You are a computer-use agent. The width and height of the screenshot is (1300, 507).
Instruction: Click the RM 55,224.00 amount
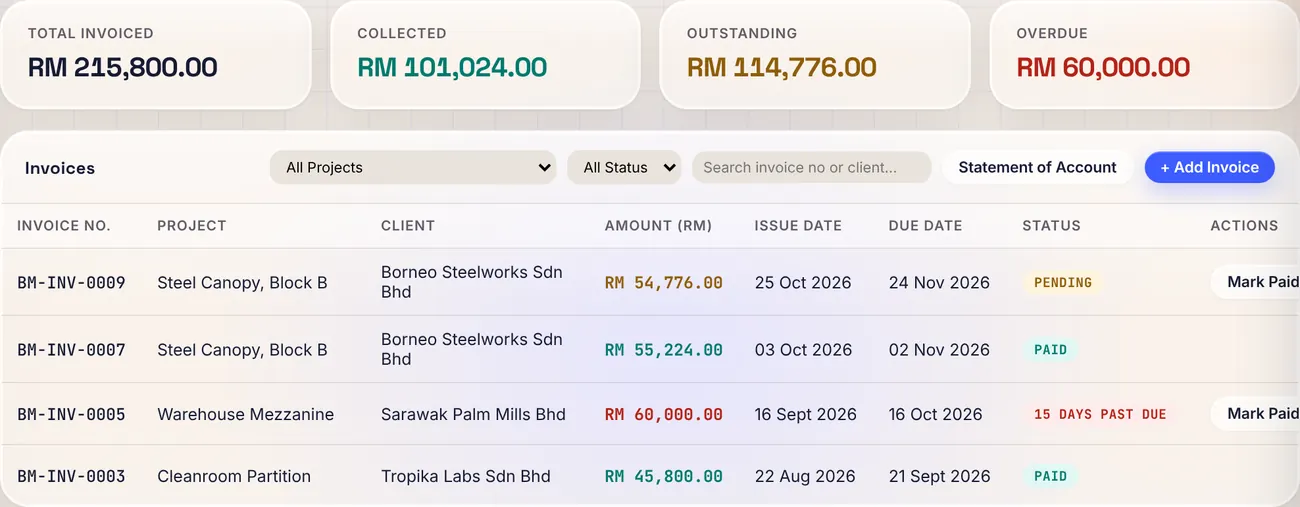pyautogui.click(x=664, y=350)
